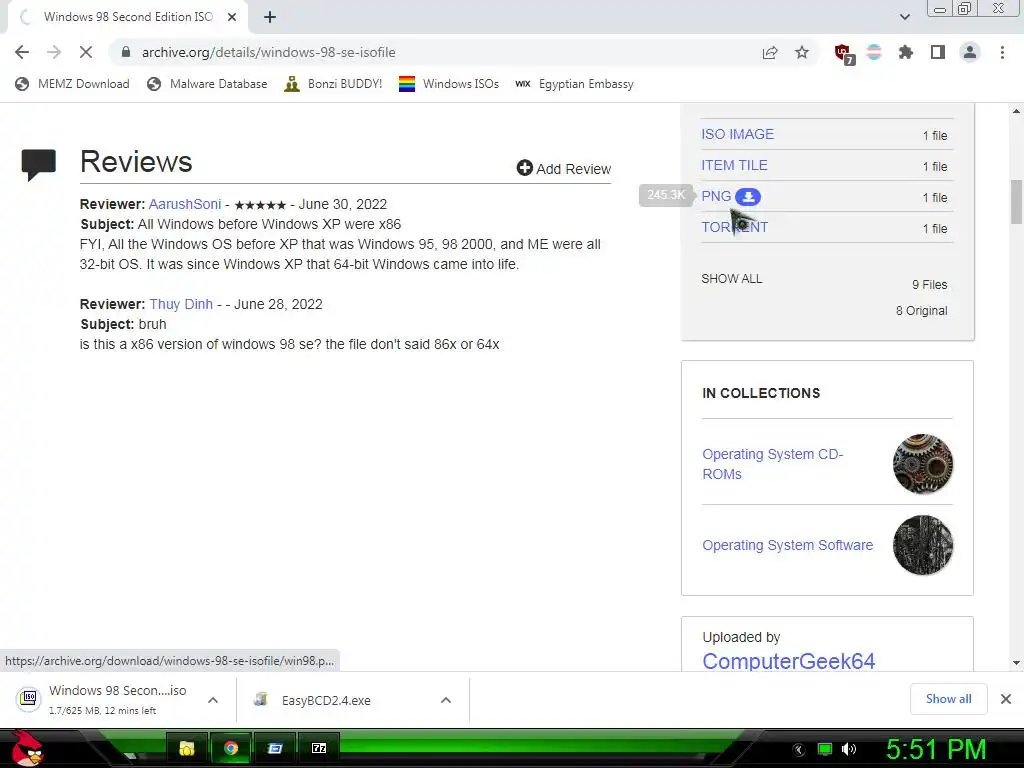Viewport: 1024px width, 768px height.
Task: Open File Explorer from the taskbar
Action: tap(187, 748)
